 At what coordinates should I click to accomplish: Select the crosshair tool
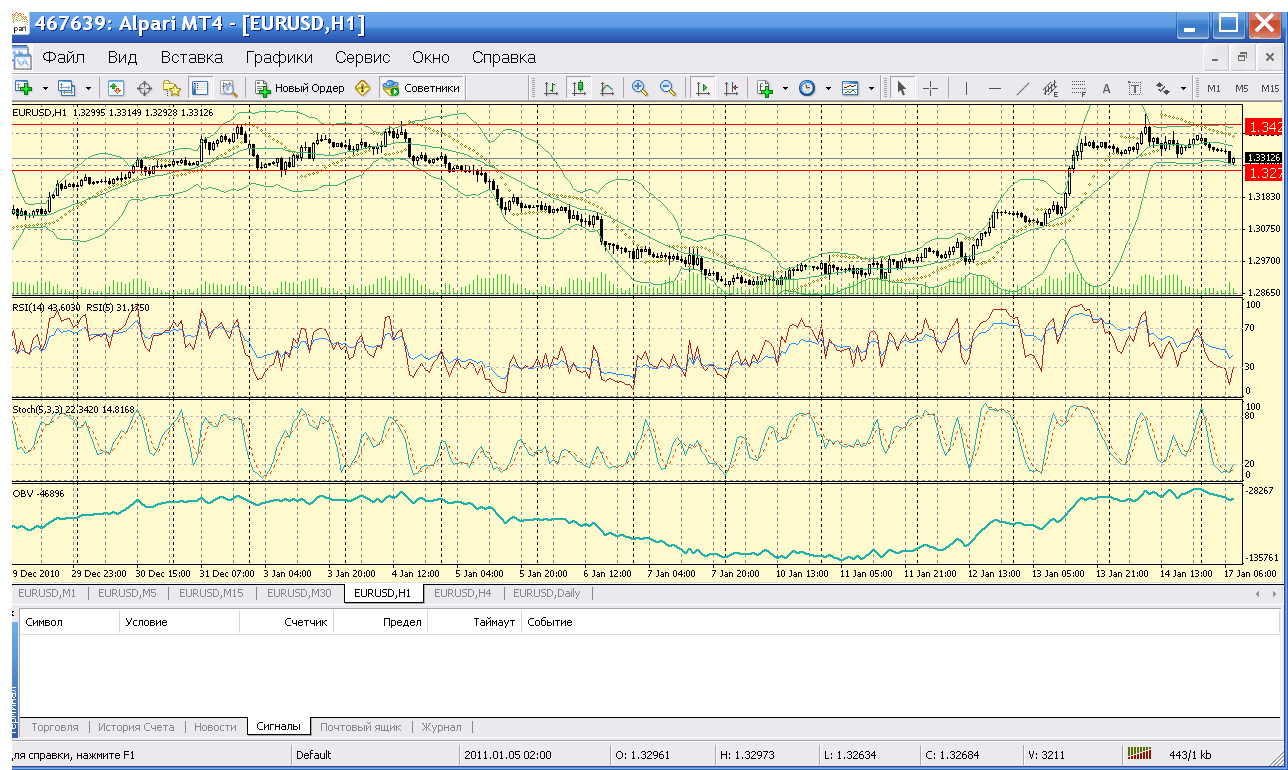pyautogui.click(x=930, y=88)
